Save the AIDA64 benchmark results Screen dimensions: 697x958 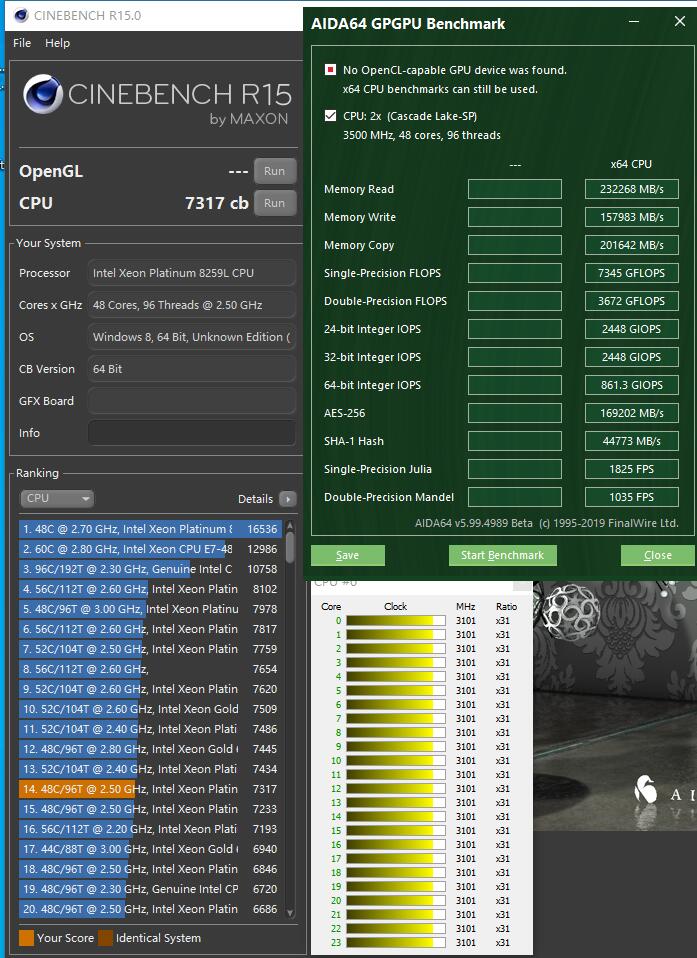point(348,555)
